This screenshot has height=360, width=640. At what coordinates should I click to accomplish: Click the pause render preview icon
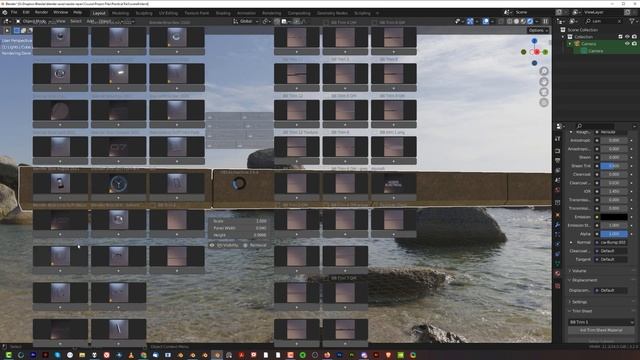click(x=545, y=21)
